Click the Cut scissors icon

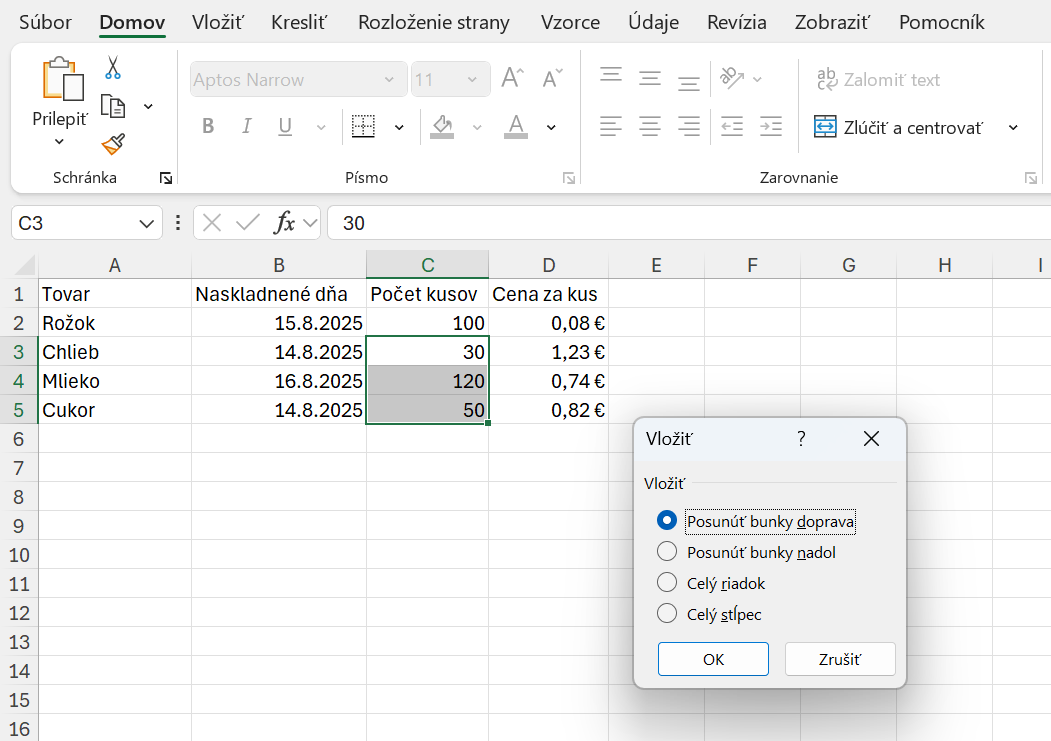coord(113,68)
